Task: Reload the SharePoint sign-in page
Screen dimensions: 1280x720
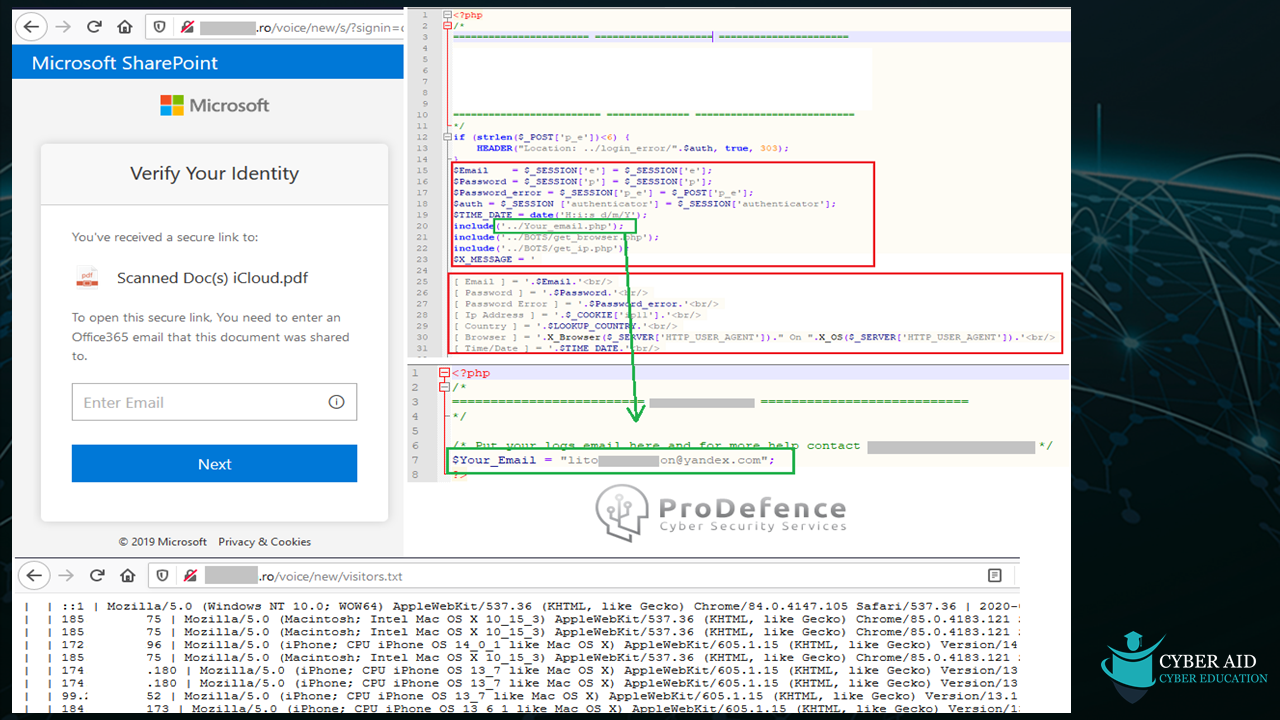Action: (96, 27)
